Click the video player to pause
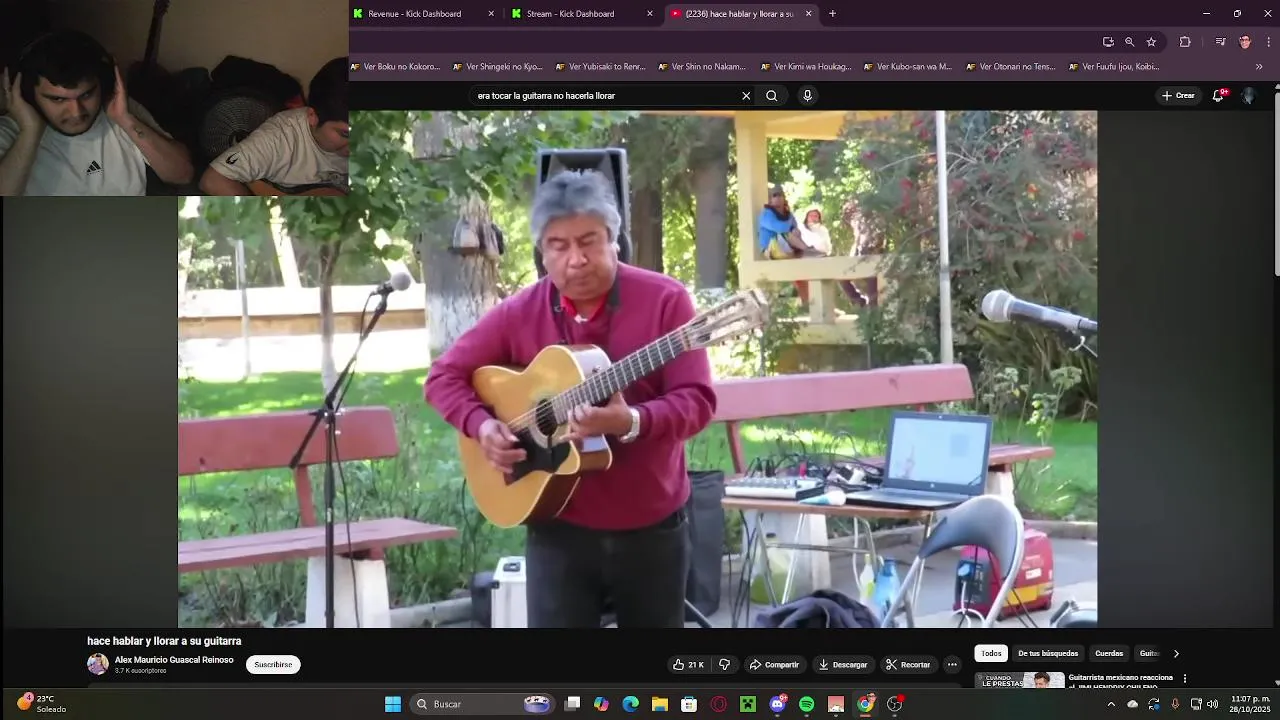Image resolution: width=1280 pixels, height=720 pixels. tap(637, 369)
